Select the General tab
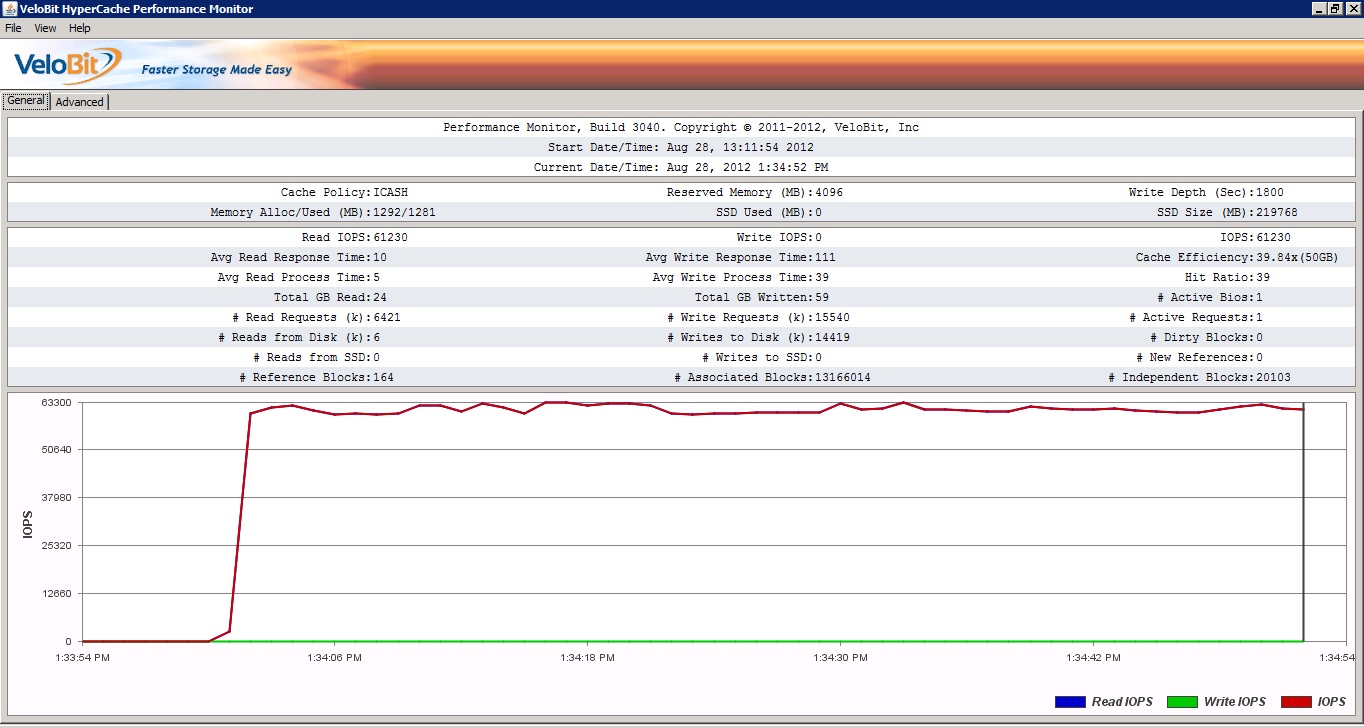The width and height of the screenshot is (1364, 728). pyautogui.click(x=26, y=101)
